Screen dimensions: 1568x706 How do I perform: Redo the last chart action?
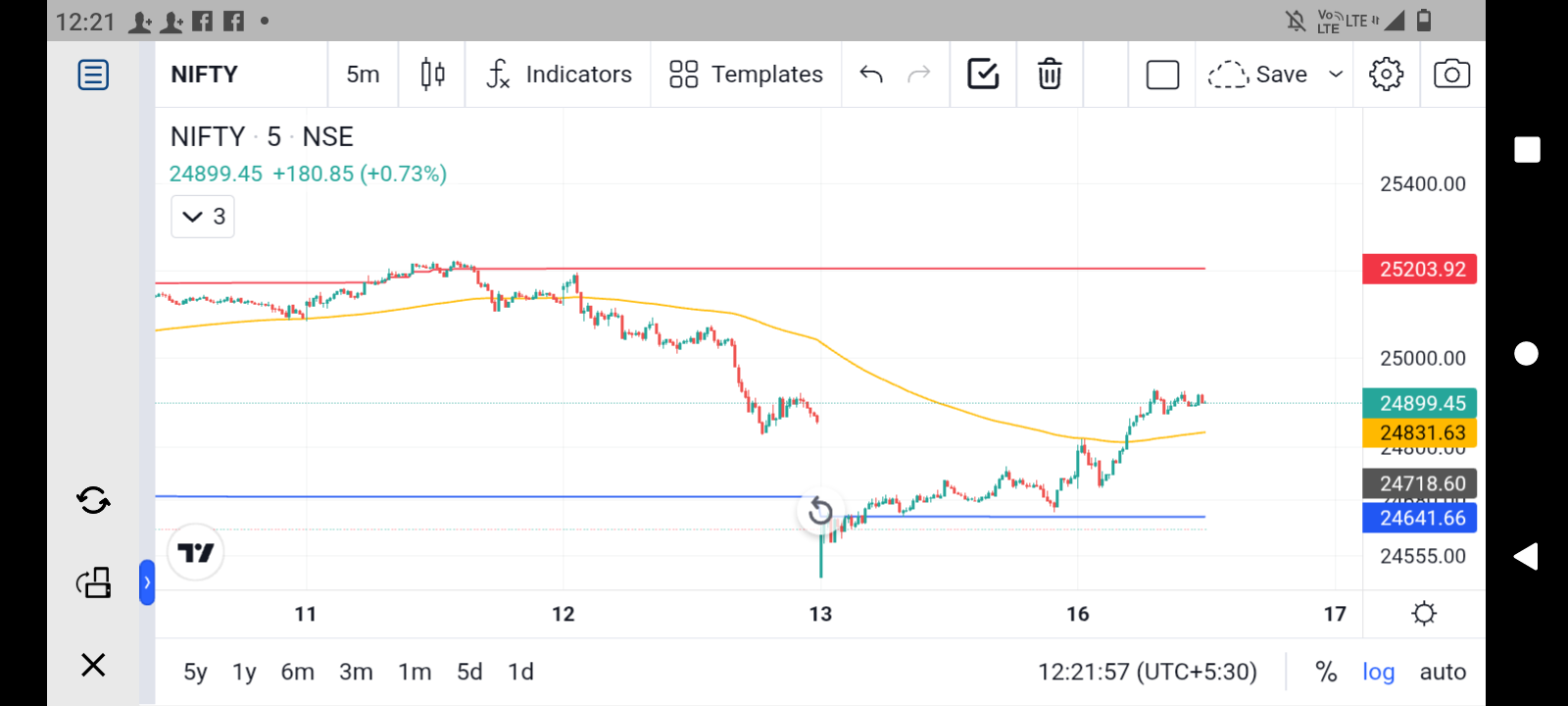pos(919,75)
